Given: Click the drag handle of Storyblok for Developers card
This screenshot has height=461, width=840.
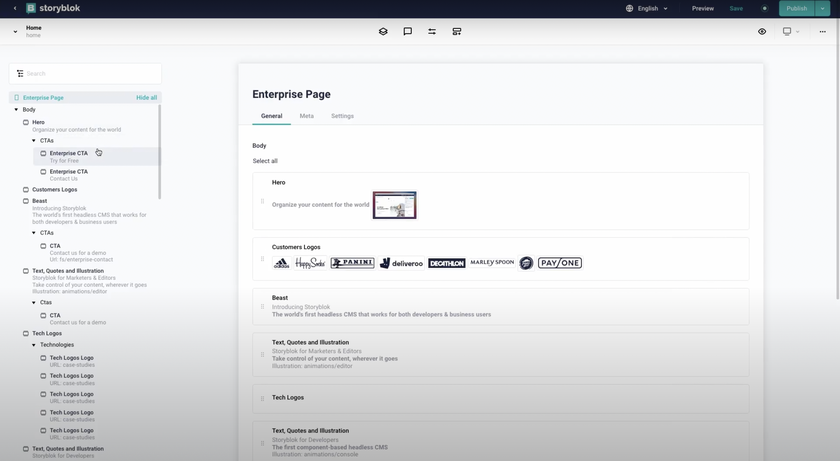Looking at the screenshot, I should pyautogui.click(x=262, y=443).
